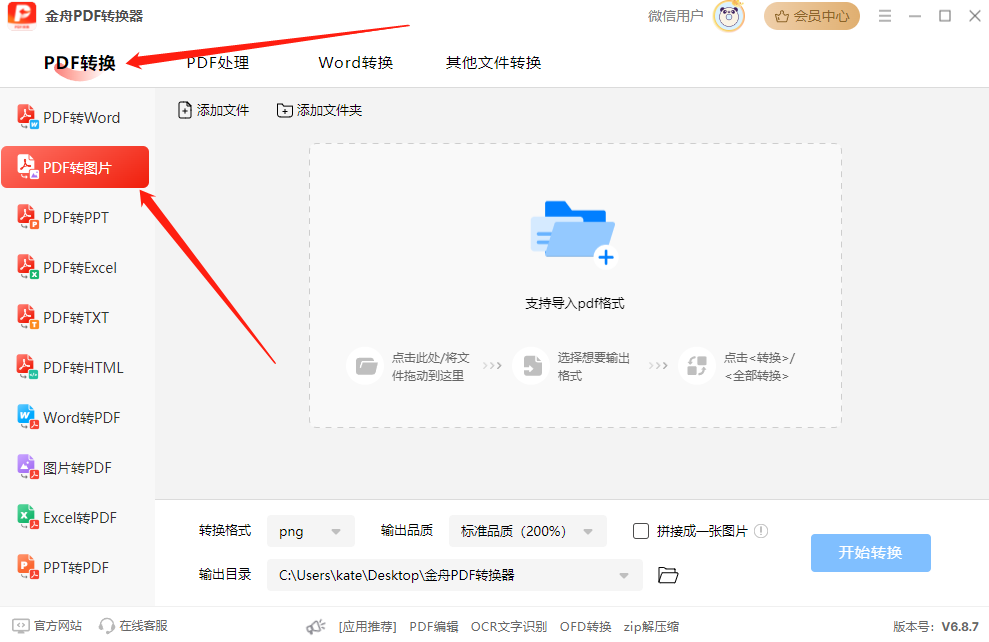Open the PDF转Excel conversion icon
Viewport: 989px width, 642px height.
tap(26, 267)
